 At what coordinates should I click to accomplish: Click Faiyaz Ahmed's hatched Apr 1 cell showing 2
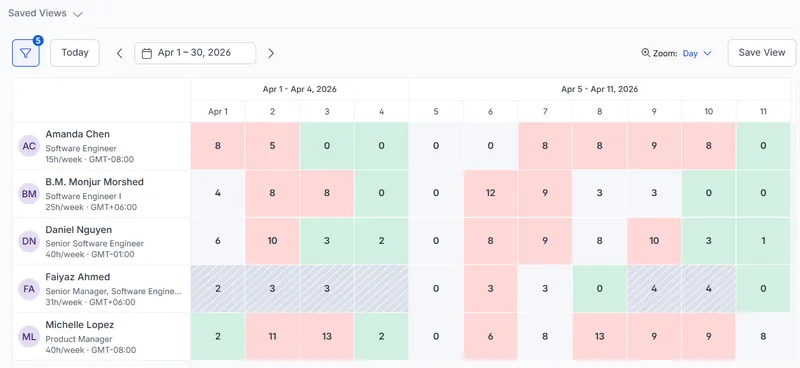coord(218,289)
